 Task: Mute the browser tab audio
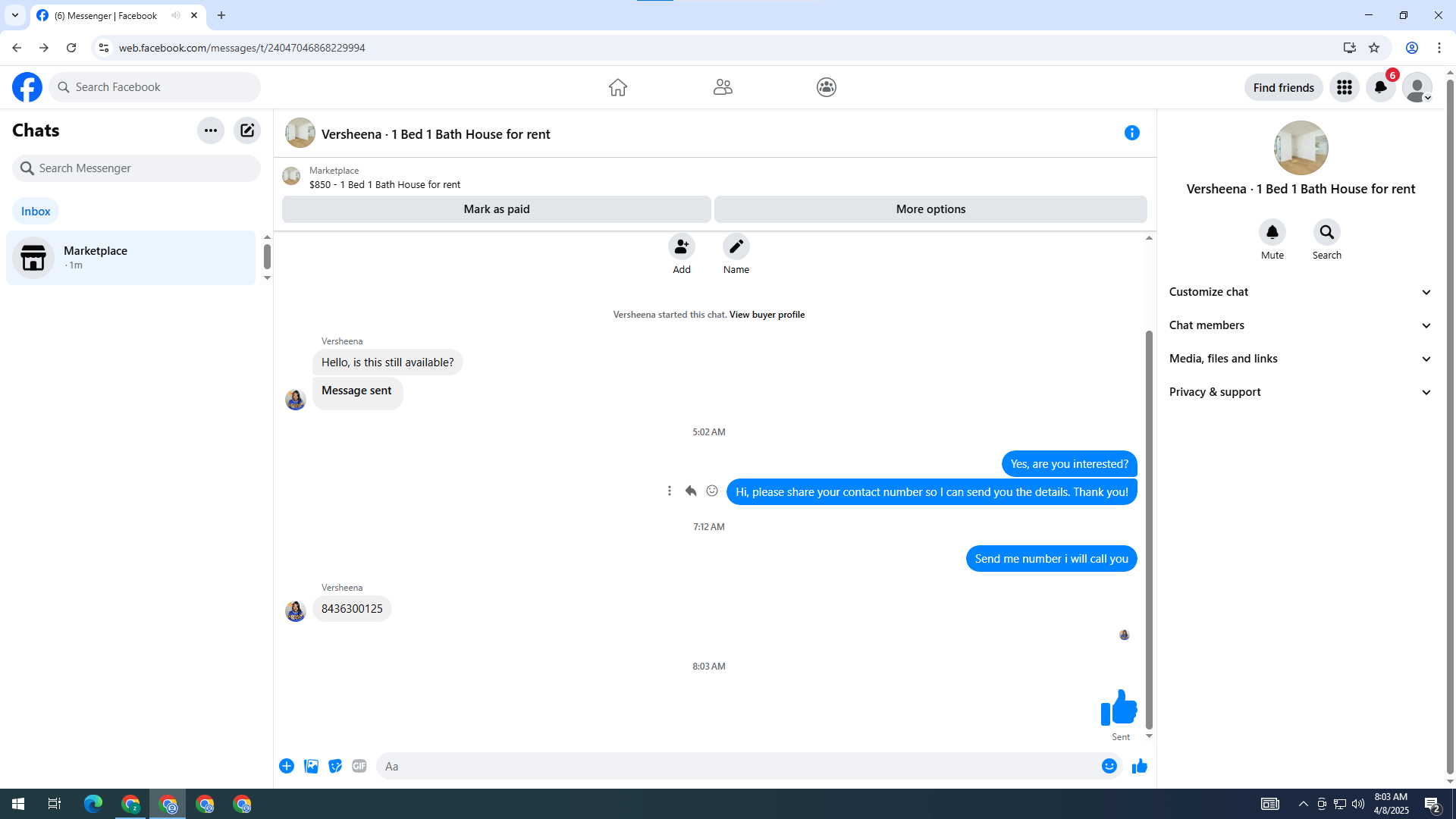point(176,15)
